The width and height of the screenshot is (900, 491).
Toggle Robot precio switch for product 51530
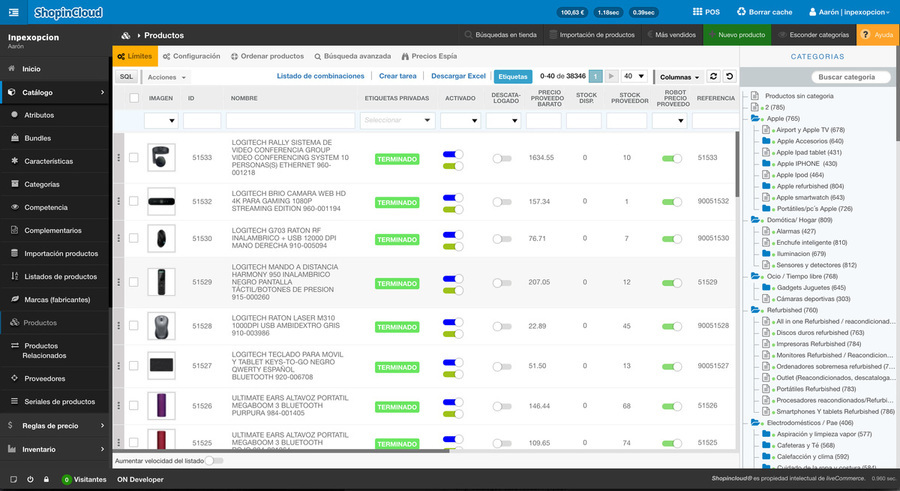coord(672,238)
